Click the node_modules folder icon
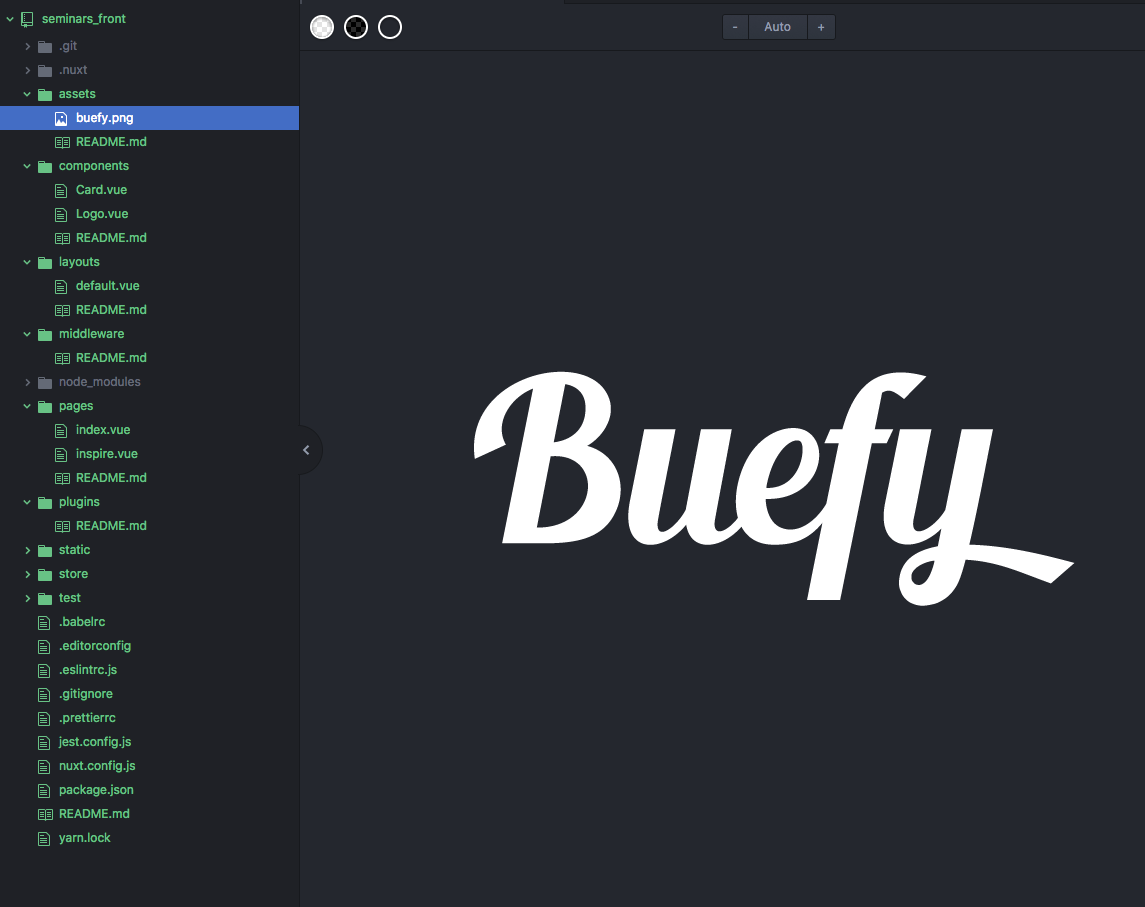 [45, 382]
